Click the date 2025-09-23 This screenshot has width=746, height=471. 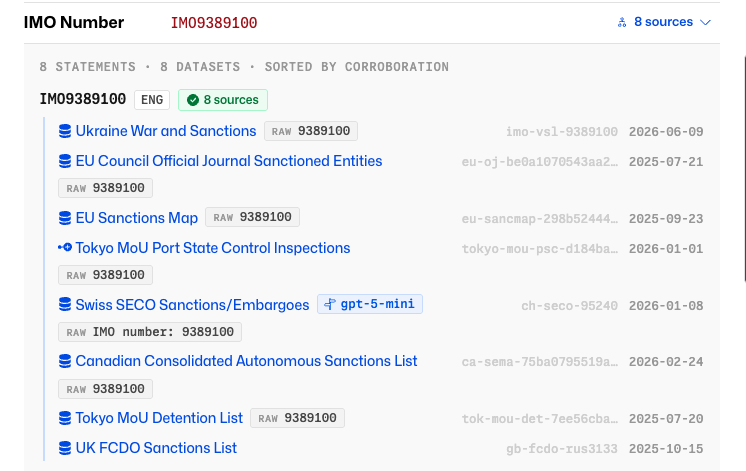[x=666, y=219]
